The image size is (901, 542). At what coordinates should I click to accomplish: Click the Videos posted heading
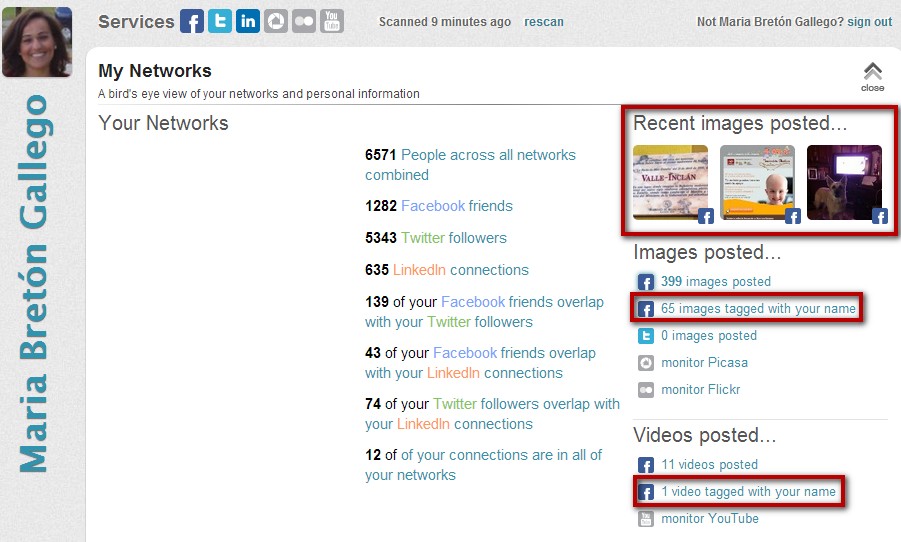tap(704, 435)
